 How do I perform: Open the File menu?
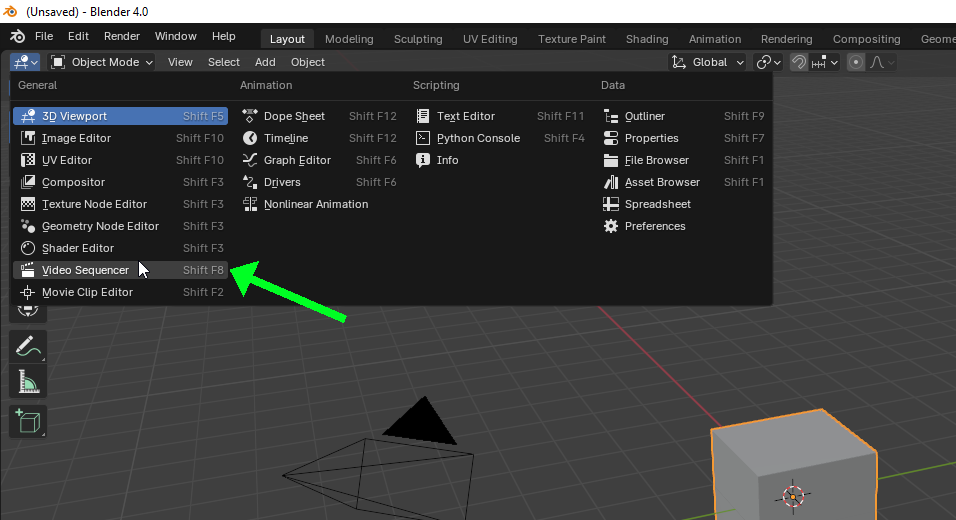[x=44, y=37]
